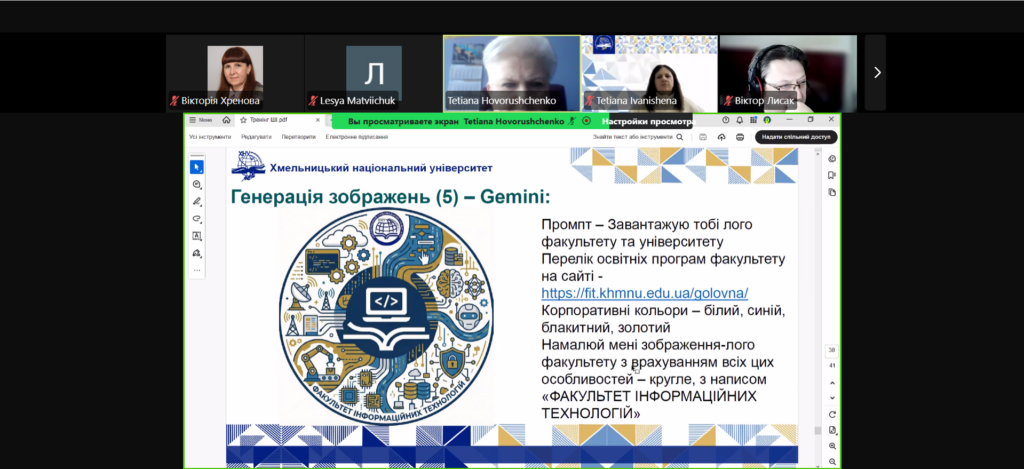
Task: Click the print icon in top toolbar
Action: click(739, 137)
